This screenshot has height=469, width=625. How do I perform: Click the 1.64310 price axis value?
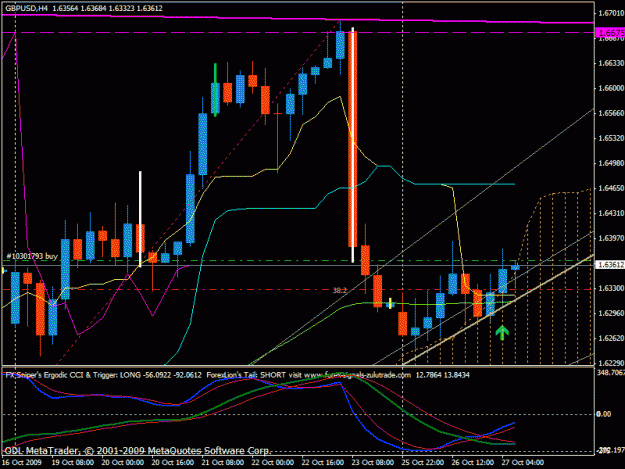(x=611, y=213)
